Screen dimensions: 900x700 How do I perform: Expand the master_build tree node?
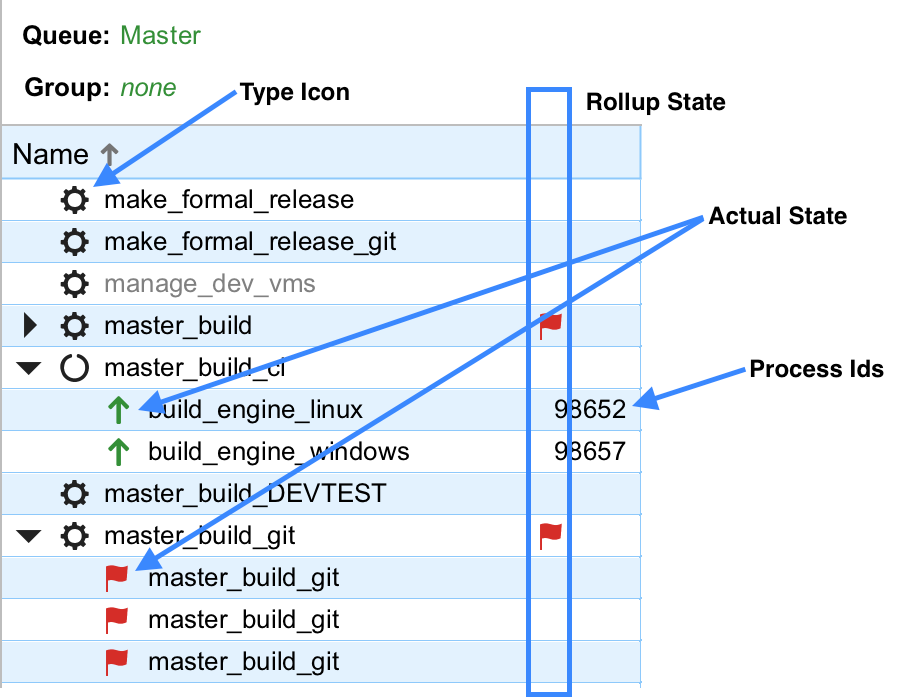point(30,326)
